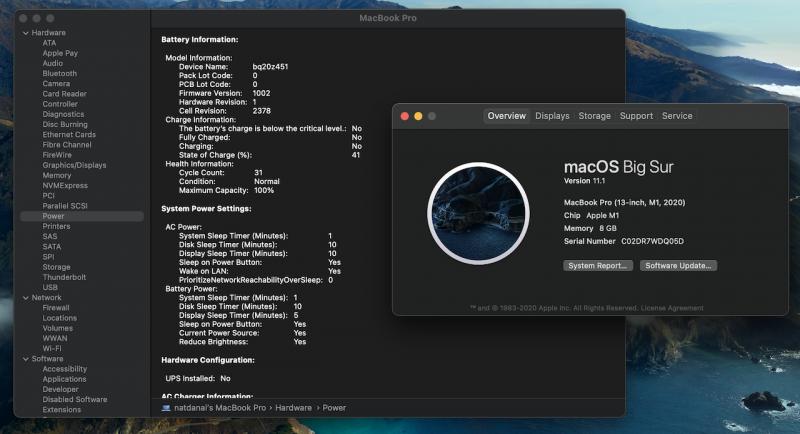Close the About This Mac window

[x=405, y=116]
